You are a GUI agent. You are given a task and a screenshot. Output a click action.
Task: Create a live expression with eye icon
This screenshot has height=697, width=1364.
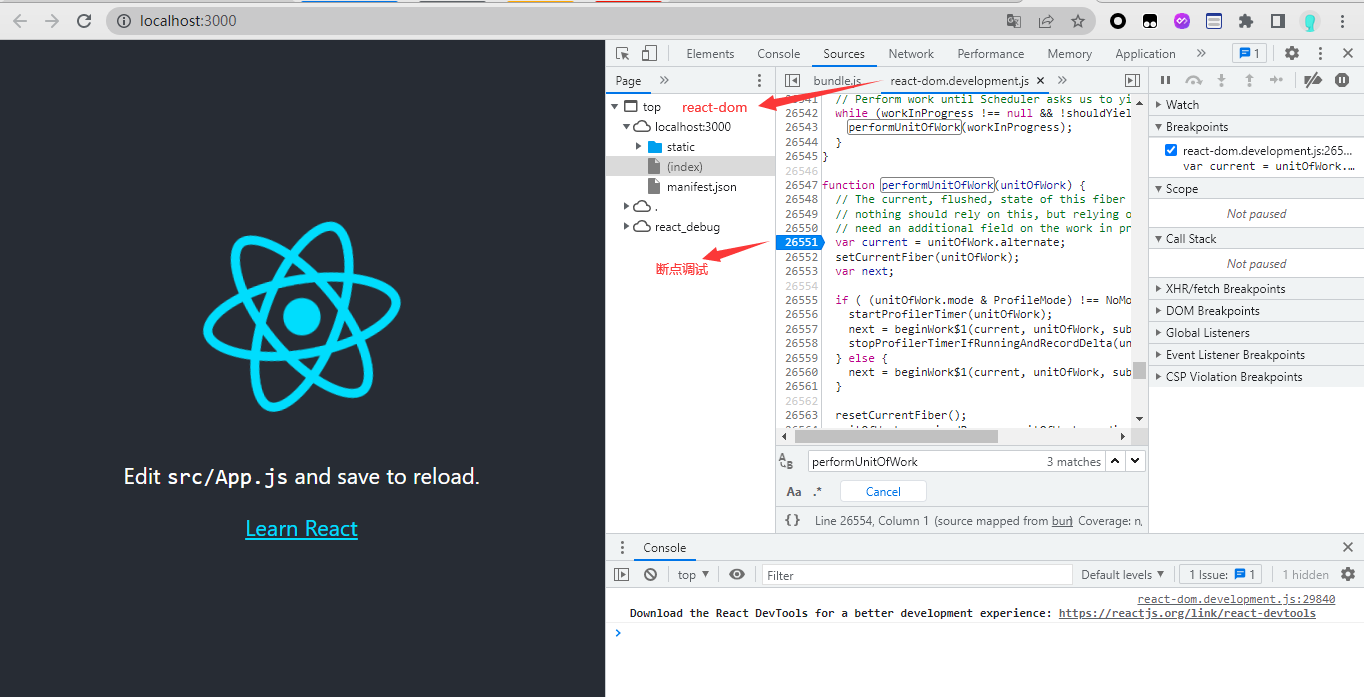(737, 575)
